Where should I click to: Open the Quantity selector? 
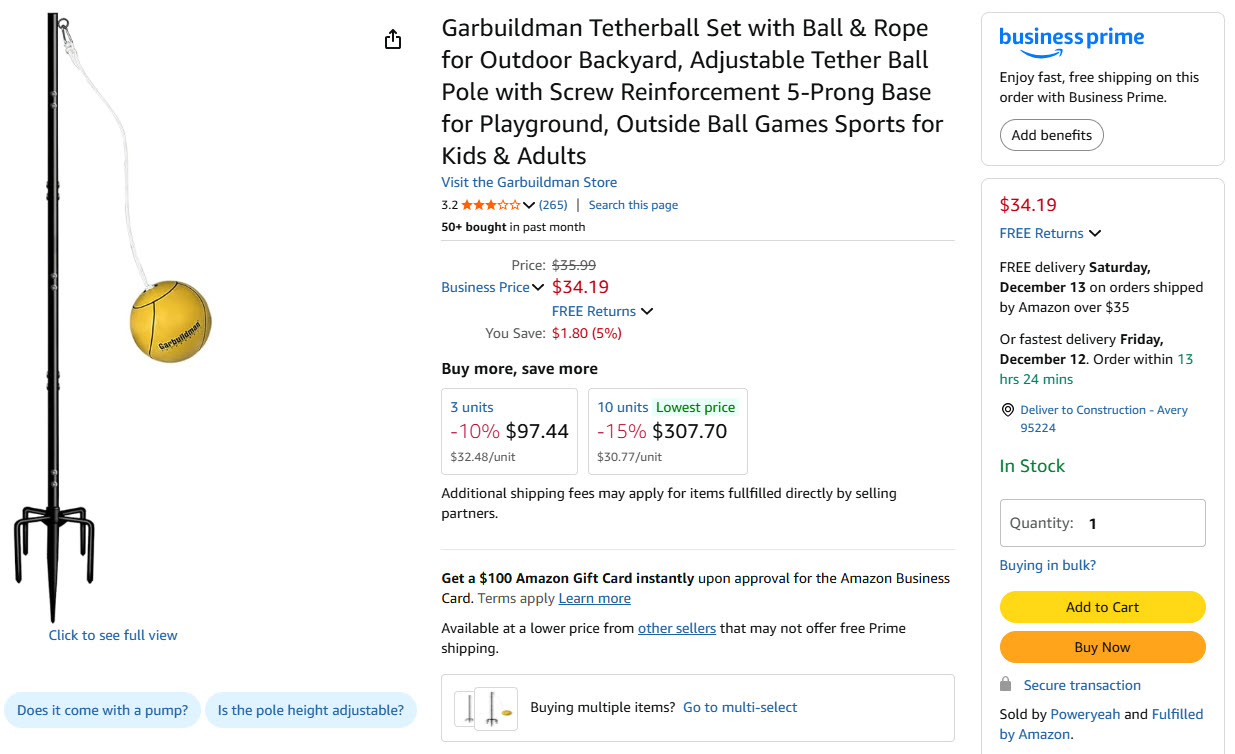[1102, 523]
